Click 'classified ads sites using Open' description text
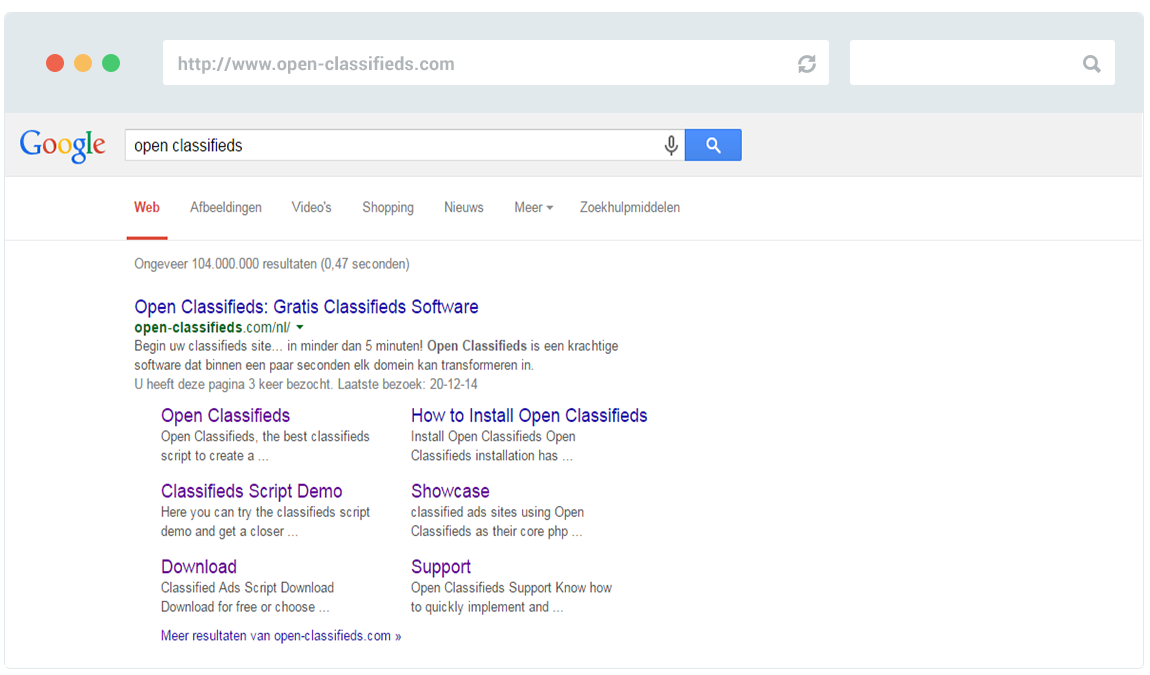1150x675 pixels. click(497, 512)
